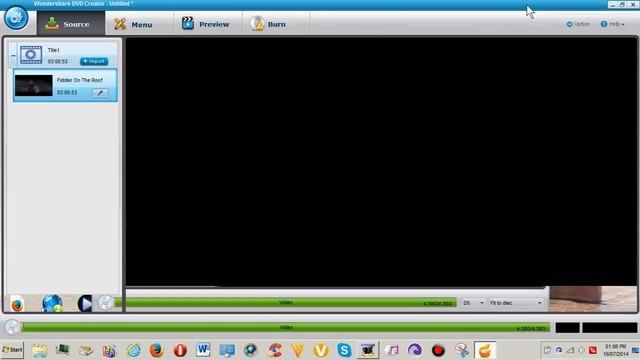Click the Firefox page icon below source list
Viewport: 640px width, 360px height.
pyautogui.click(x=17, y=303)
